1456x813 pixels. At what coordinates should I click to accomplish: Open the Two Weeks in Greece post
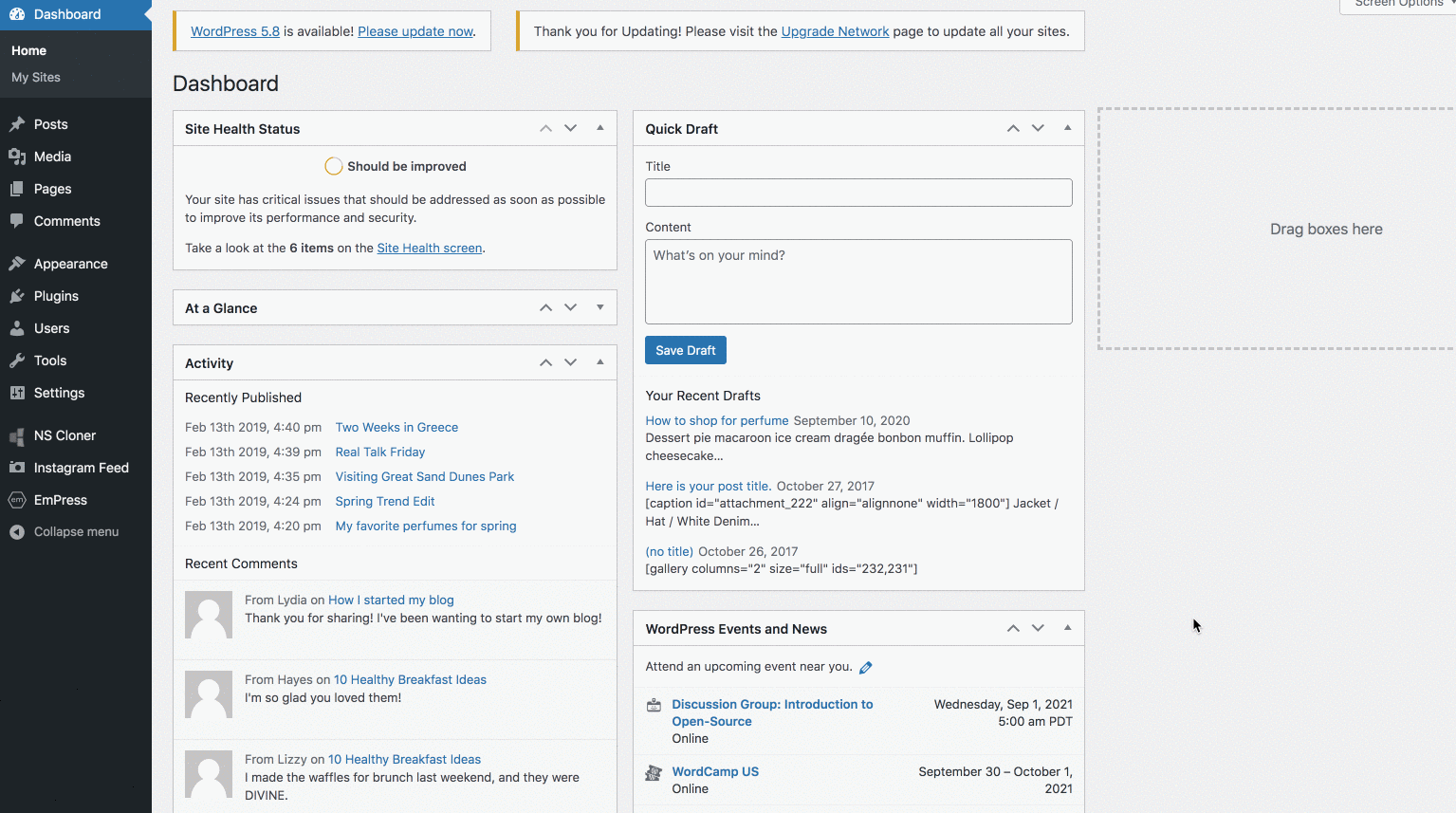(396, 427)
